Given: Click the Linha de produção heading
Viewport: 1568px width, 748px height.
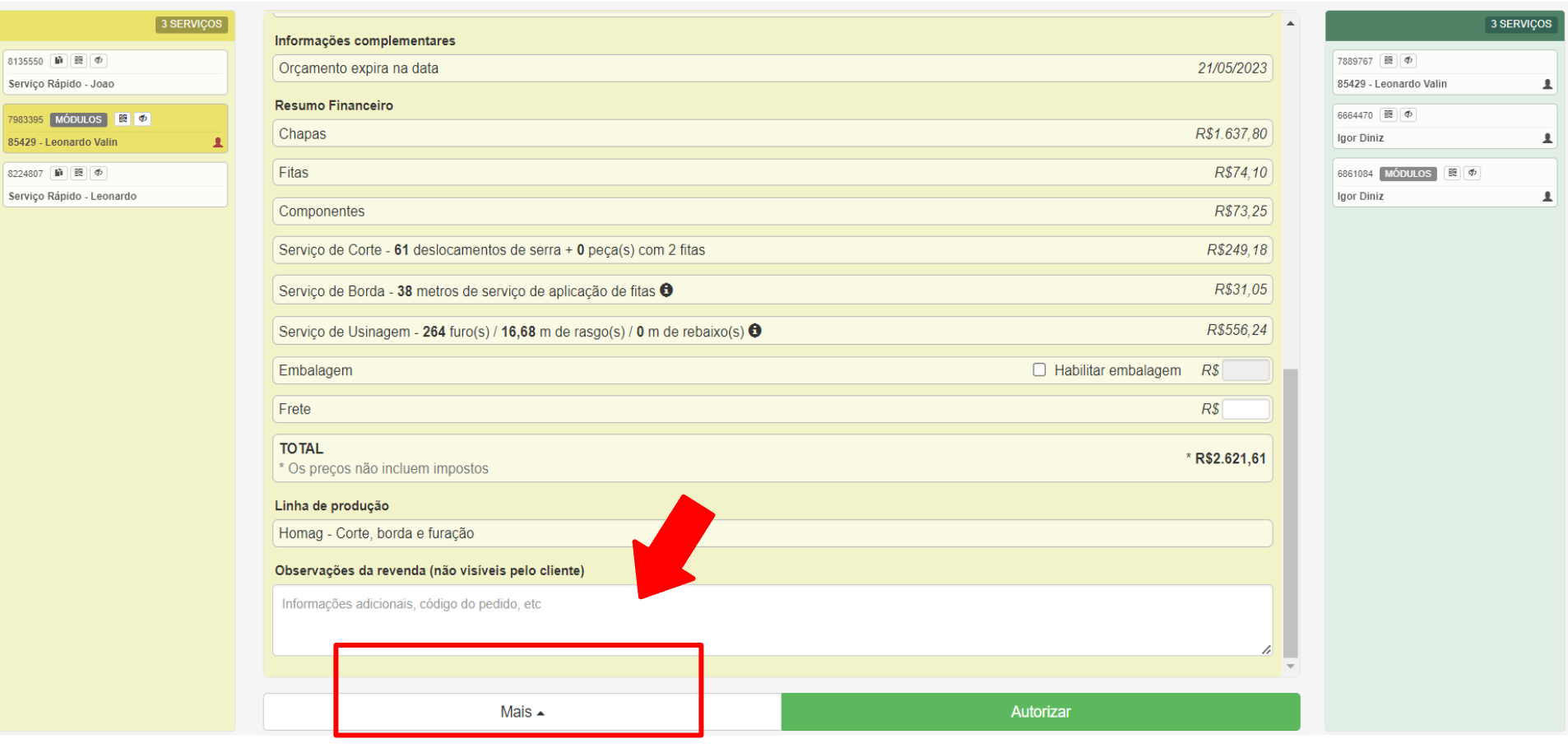Looking at the screenshot, I should 332,505.
